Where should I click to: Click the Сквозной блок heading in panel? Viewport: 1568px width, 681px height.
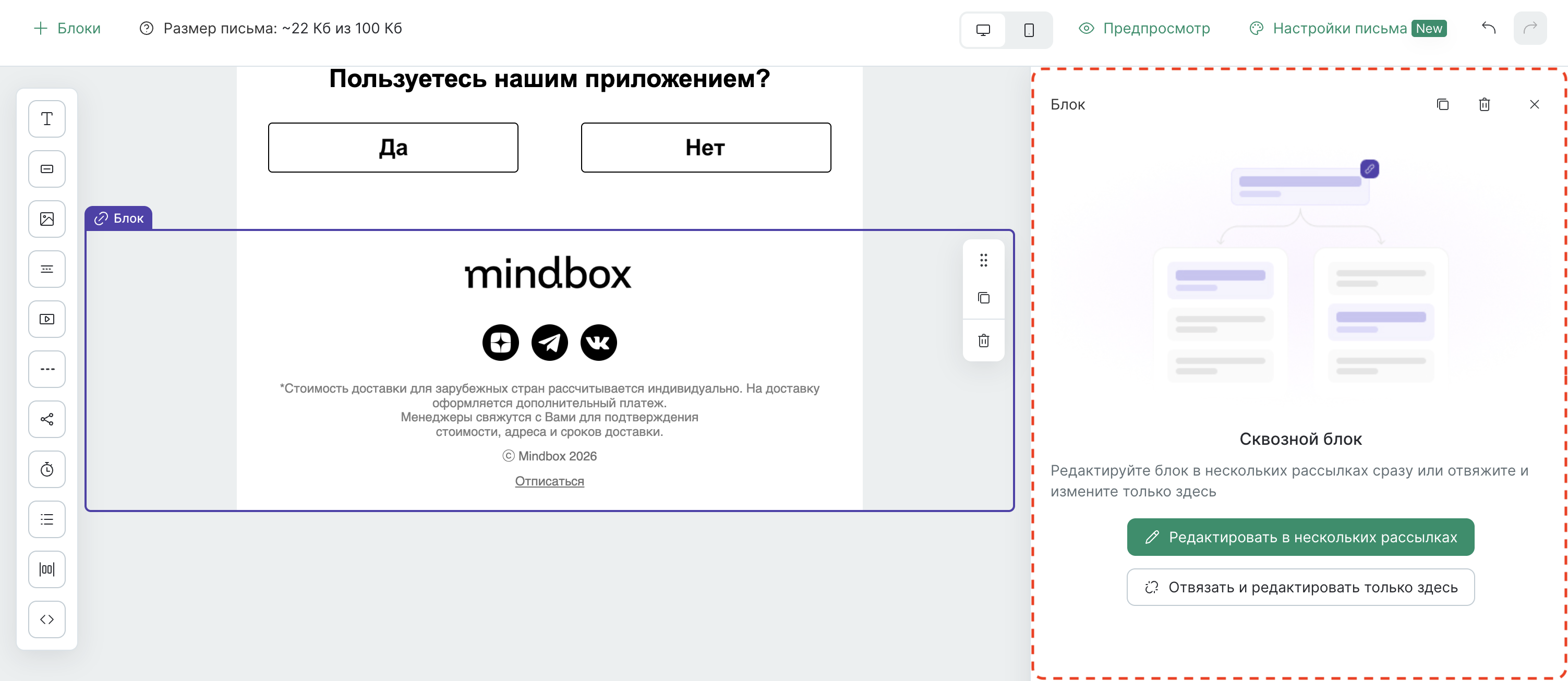pos(1301,440)
